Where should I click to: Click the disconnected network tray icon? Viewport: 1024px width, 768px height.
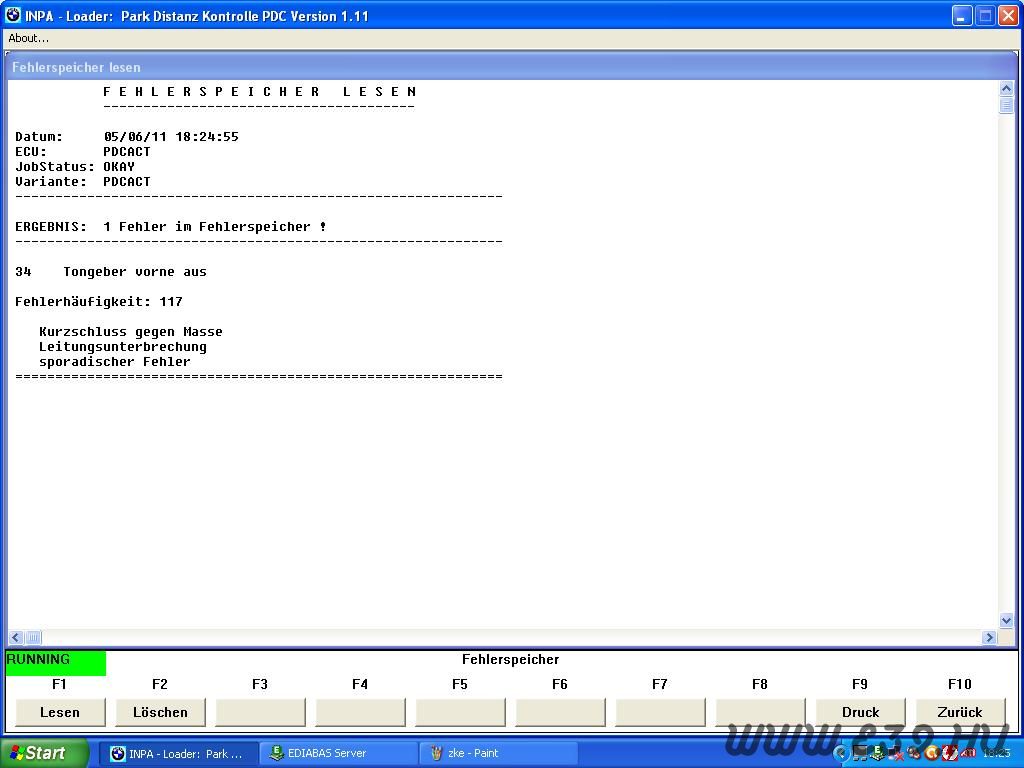point(896,753)
